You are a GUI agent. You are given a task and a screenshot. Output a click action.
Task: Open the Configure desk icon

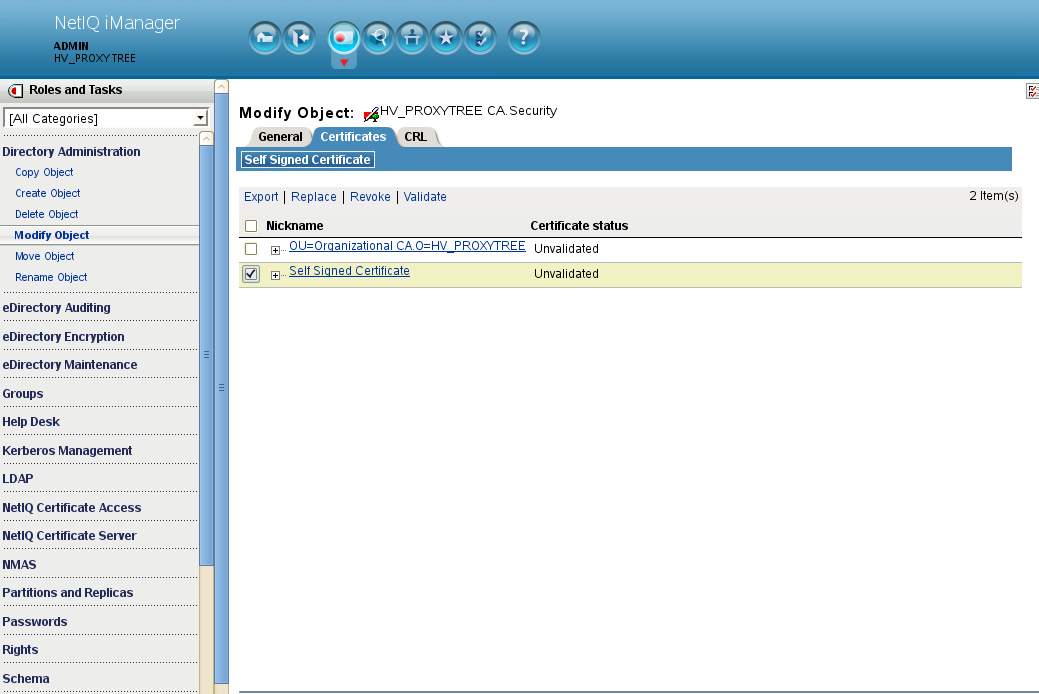(x=412, y=37)
